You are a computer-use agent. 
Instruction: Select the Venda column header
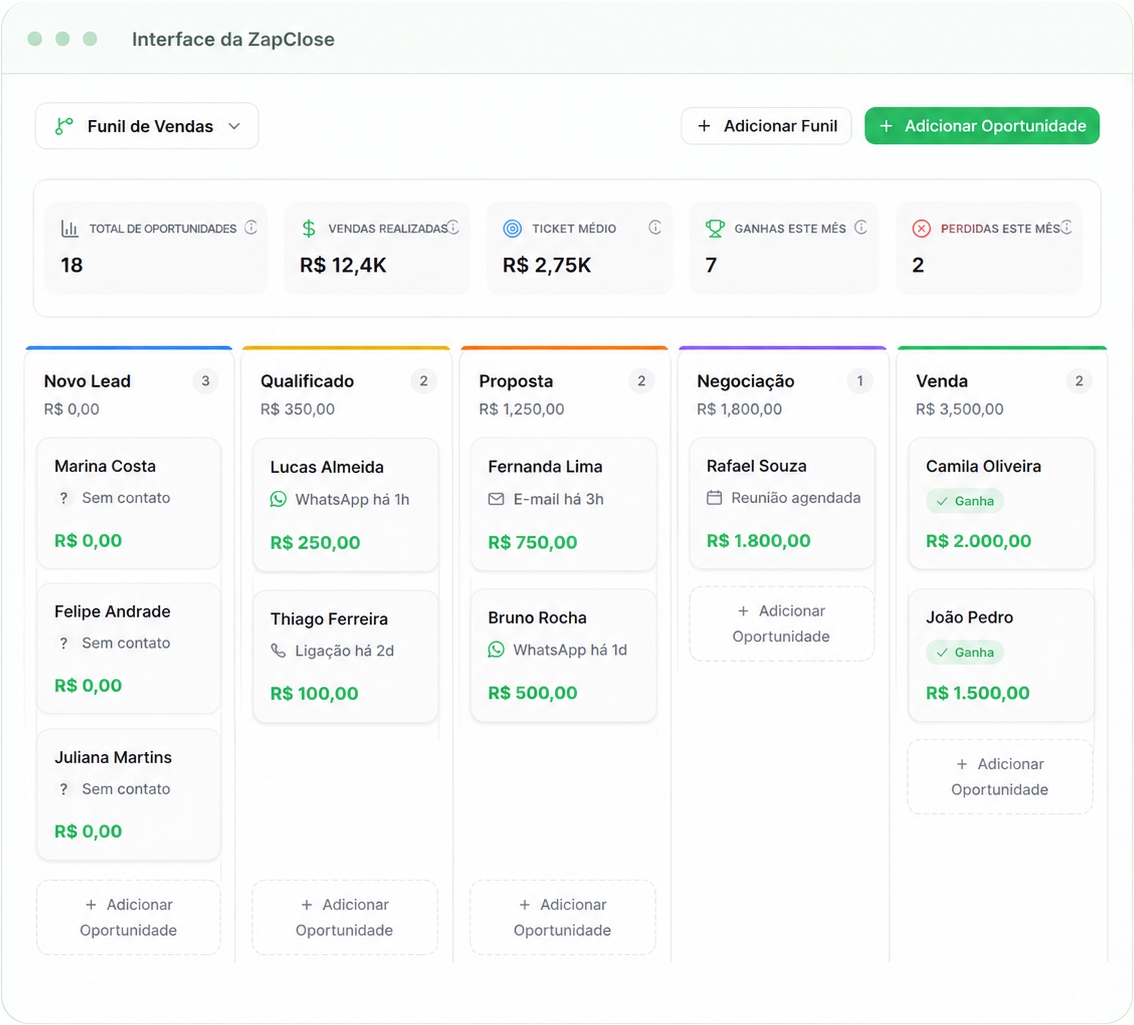click(942, 381)
